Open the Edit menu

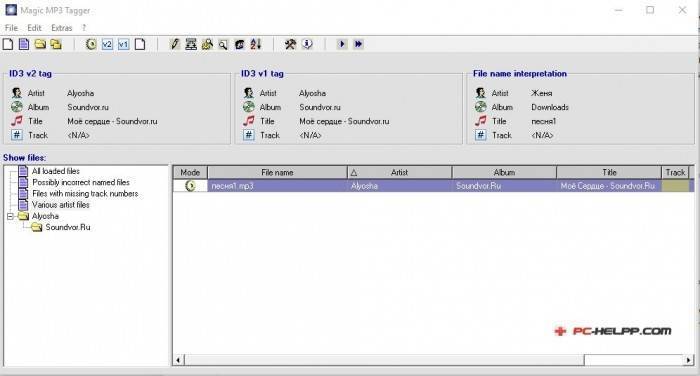[34, 28]
